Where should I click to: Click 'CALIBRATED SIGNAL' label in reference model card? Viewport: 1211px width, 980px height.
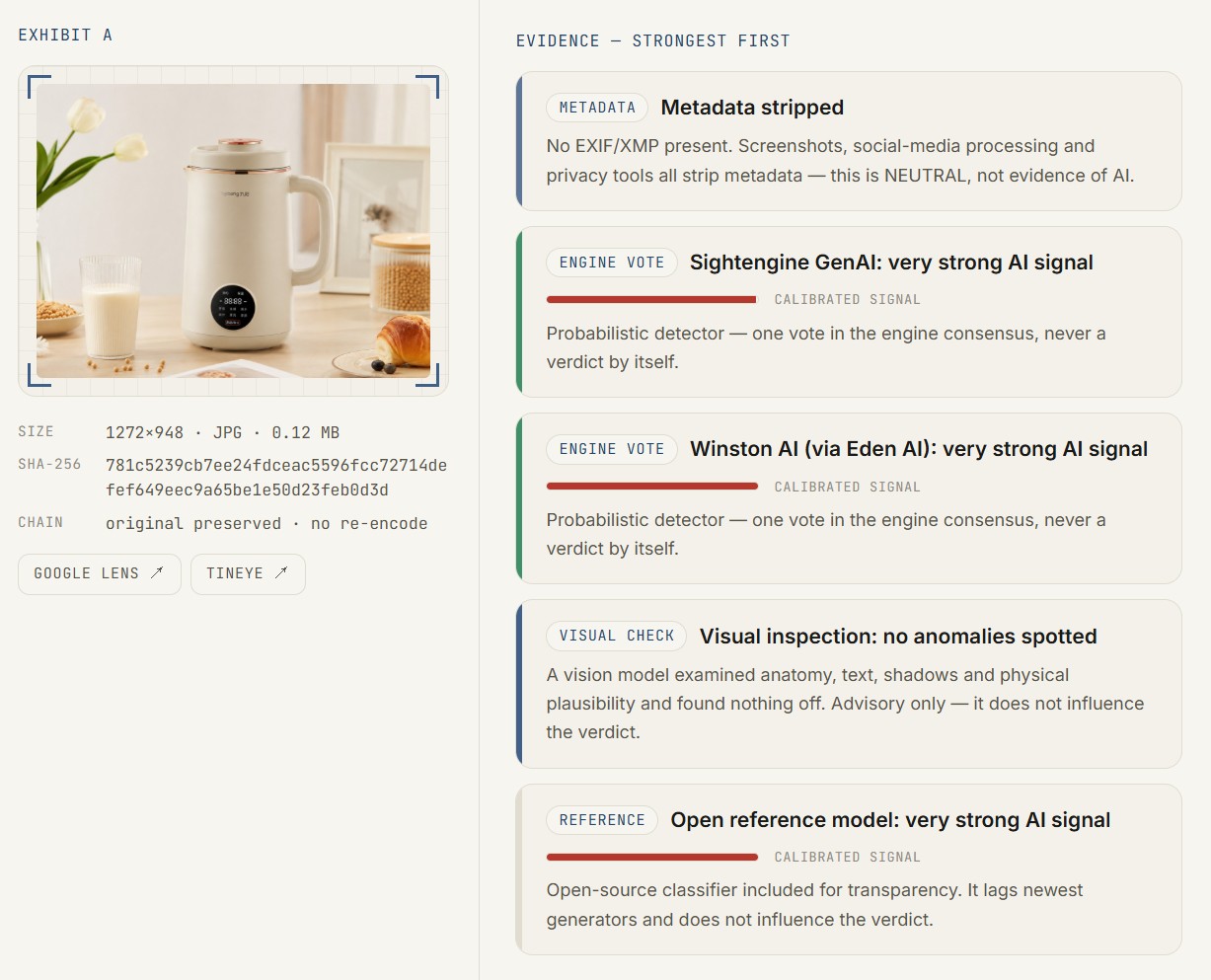pos(847,857)
